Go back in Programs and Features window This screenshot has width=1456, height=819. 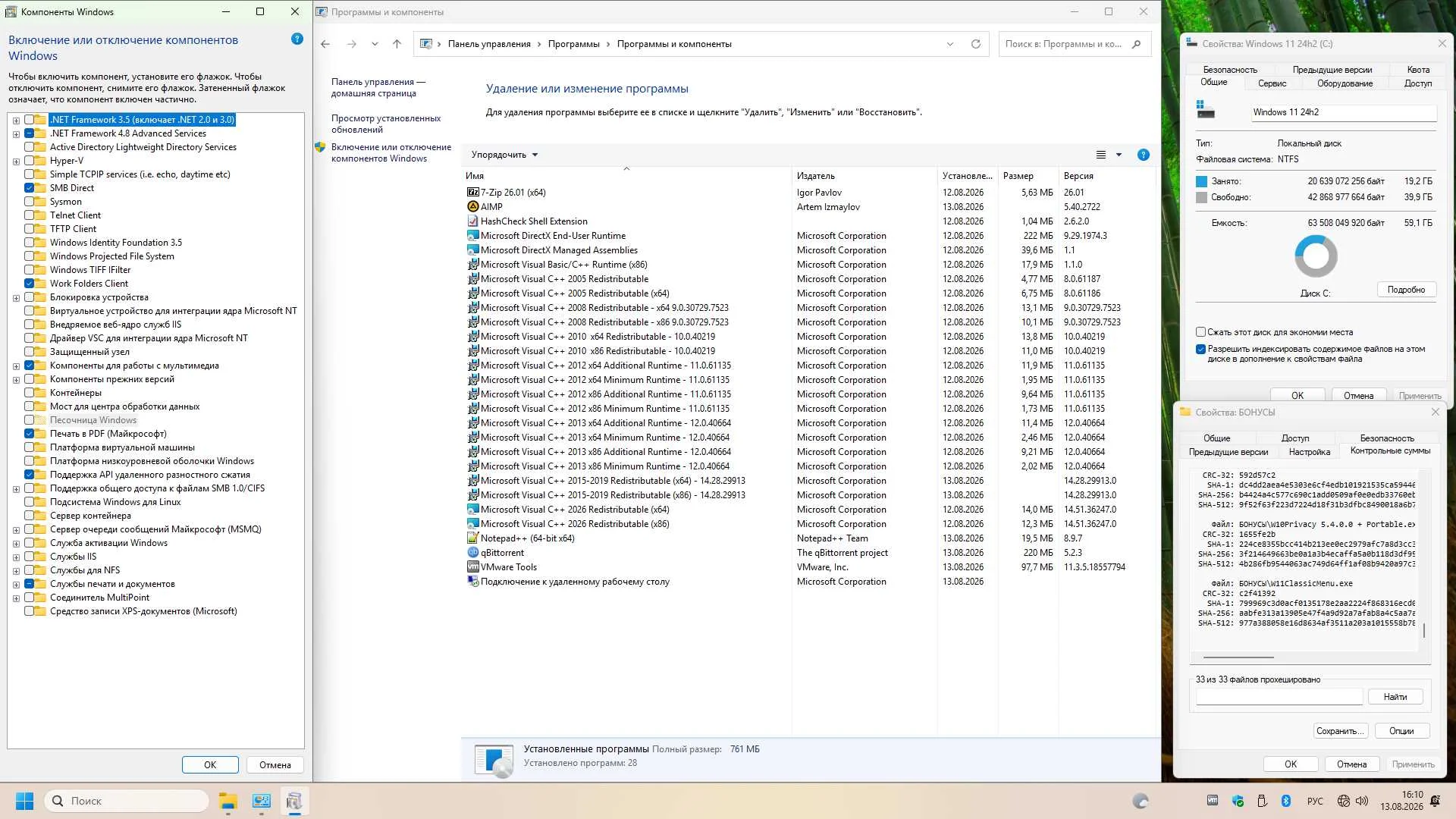(325, 44)
